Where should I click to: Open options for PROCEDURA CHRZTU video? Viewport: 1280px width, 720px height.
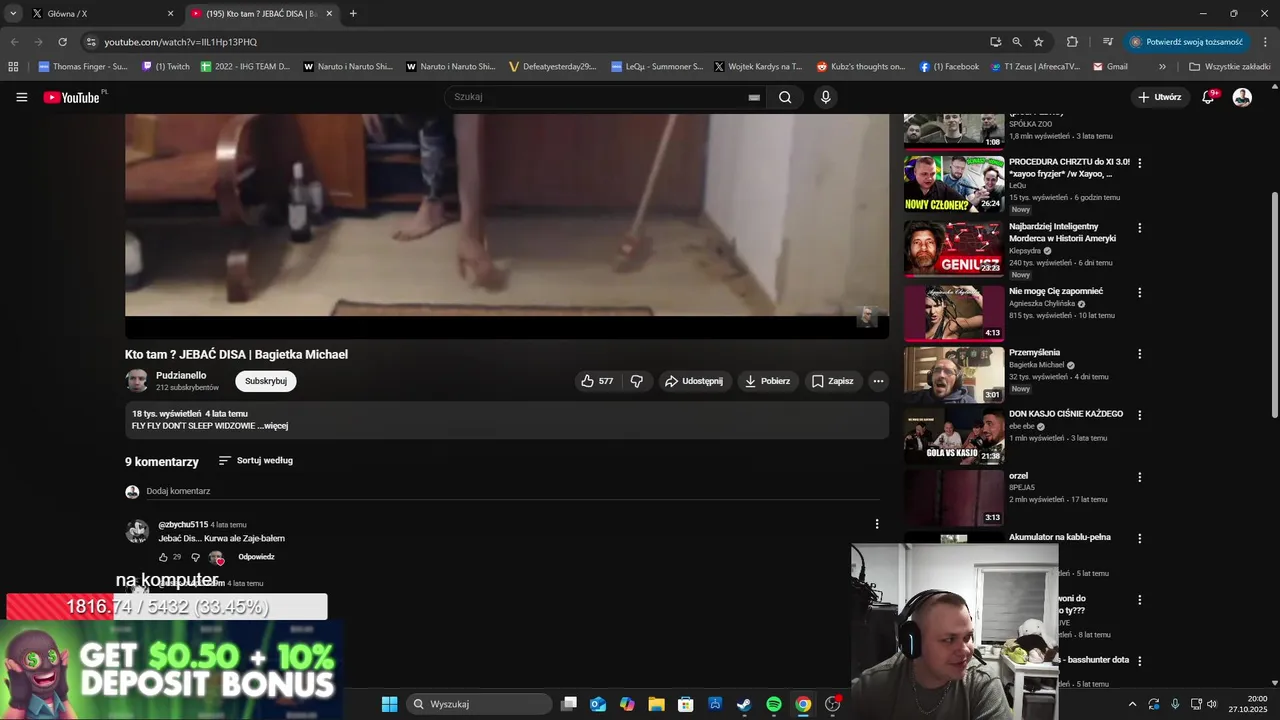(1139, 163)
